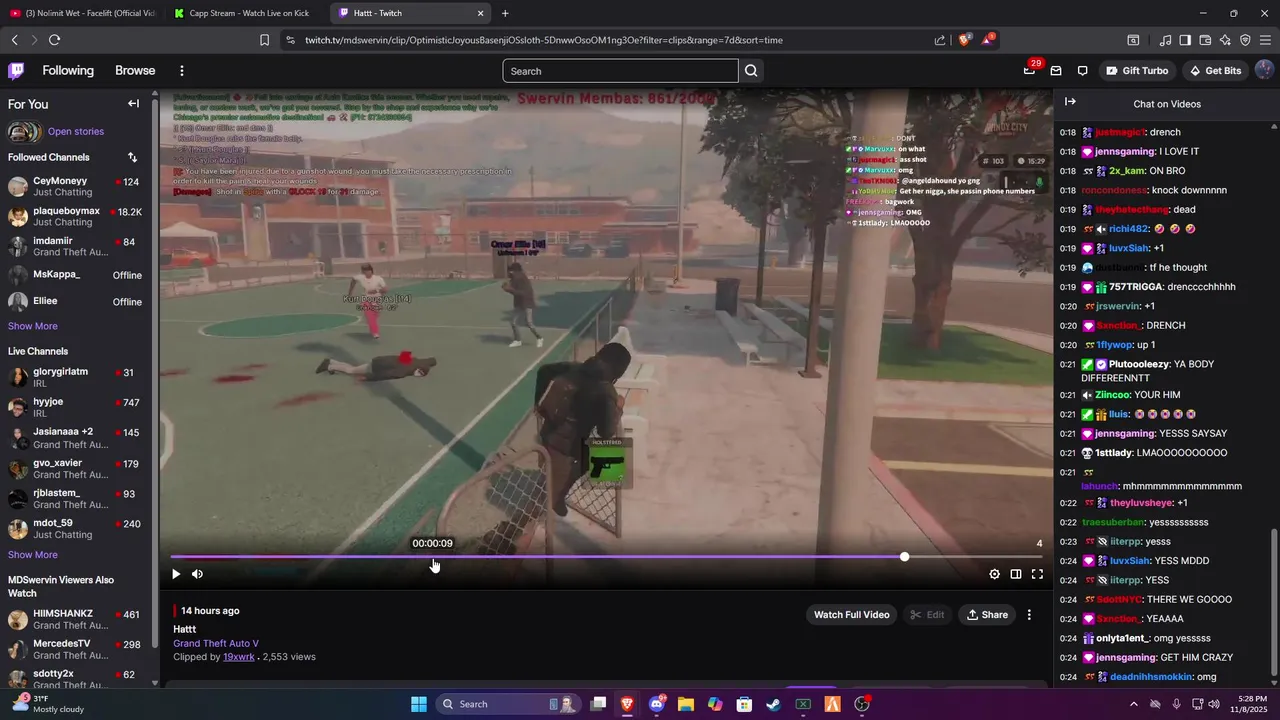Viewport: 1280px width, 720px height.
Task: Open video player settings gear
Action: coord(994,574)
